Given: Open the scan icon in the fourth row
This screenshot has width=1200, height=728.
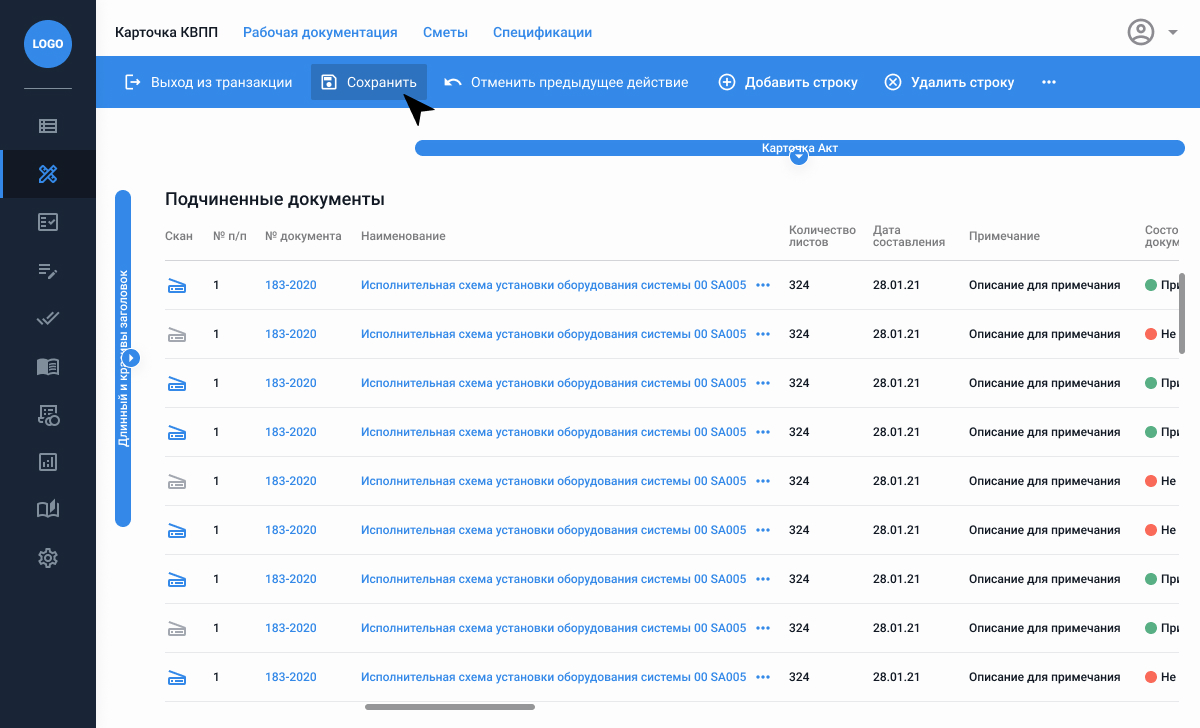Looking at the screenshot, I should (177, 432).
